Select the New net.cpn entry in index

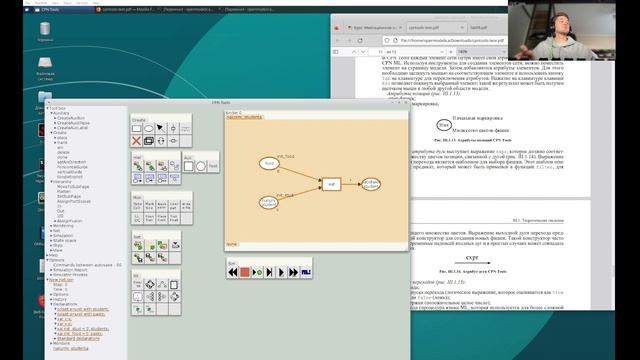point(61,280)
